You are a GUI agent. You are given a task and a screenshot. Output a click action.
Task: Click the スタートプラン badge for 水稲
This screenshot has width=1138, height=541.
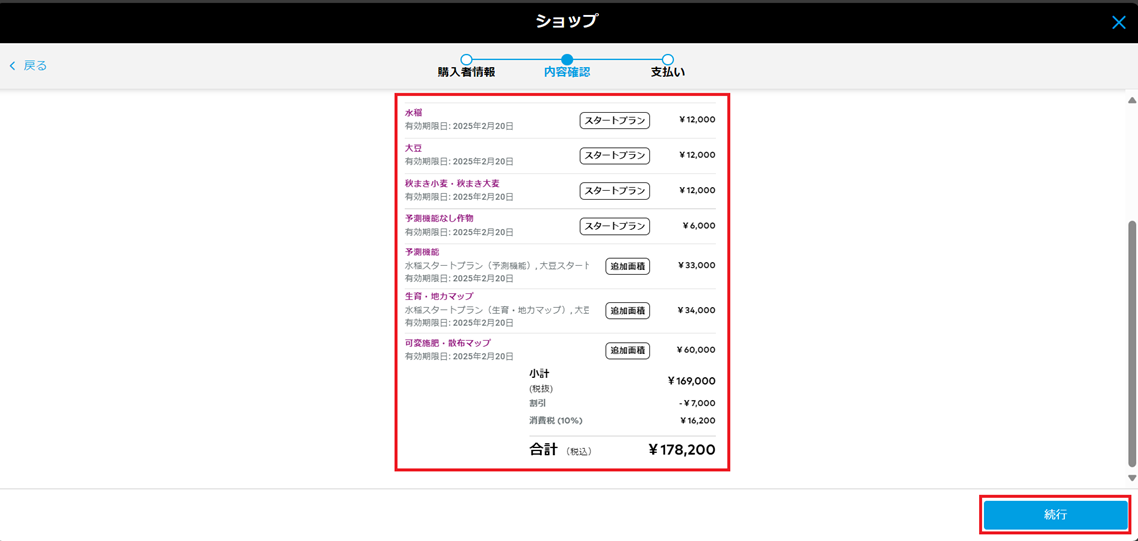(x=614, y=121)
